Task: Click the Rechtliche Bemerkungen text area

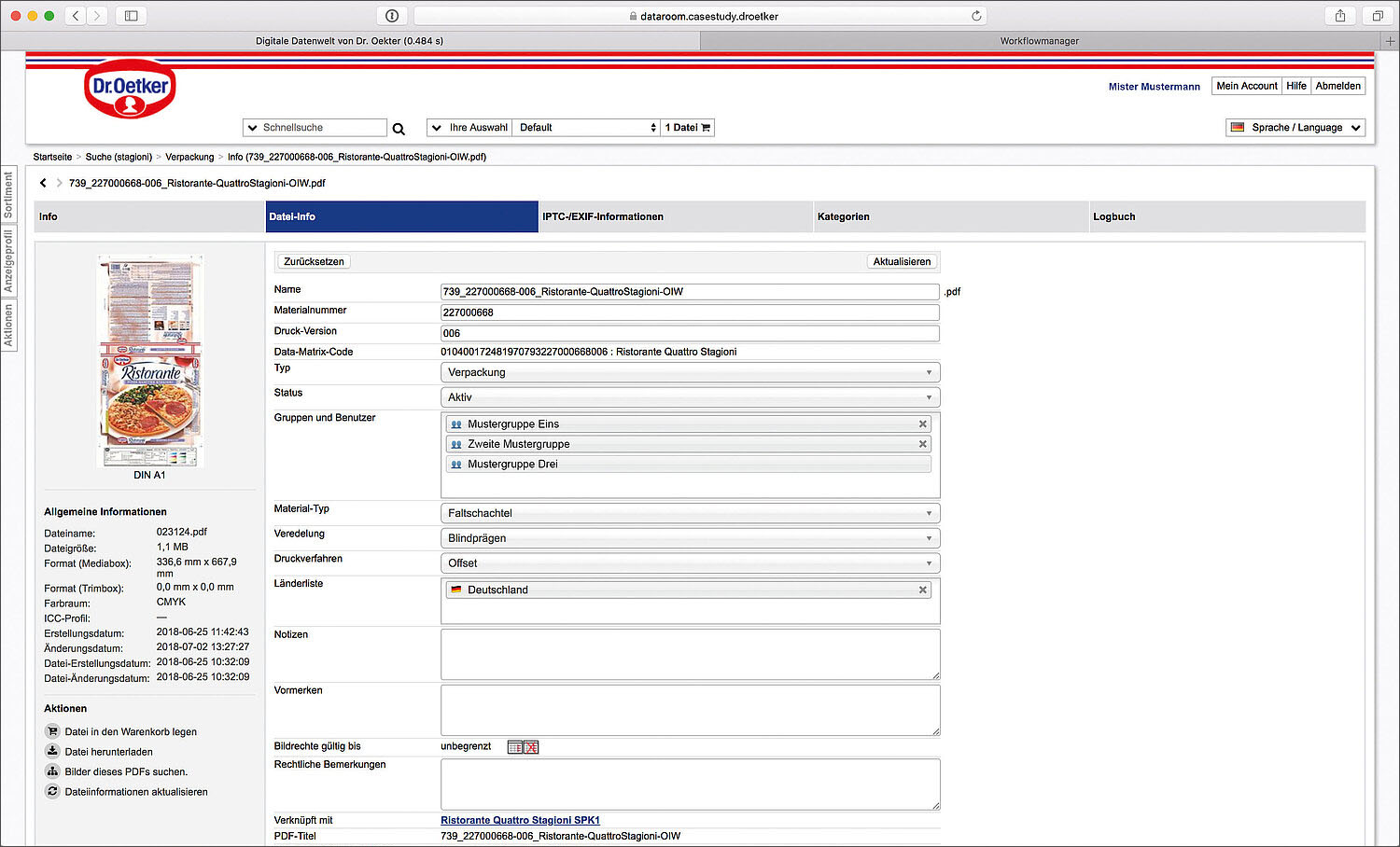Action: pyautogui.click(x=690, y=785)
